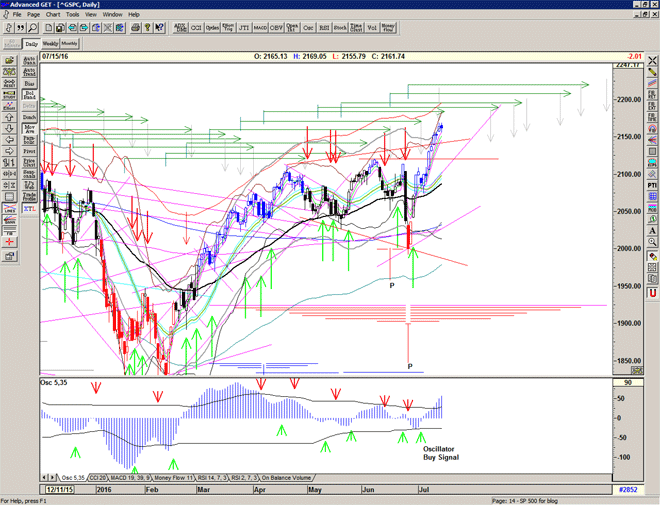Open the Chart menu
This screenshot has width=660, height=505.
click(52, 15)
